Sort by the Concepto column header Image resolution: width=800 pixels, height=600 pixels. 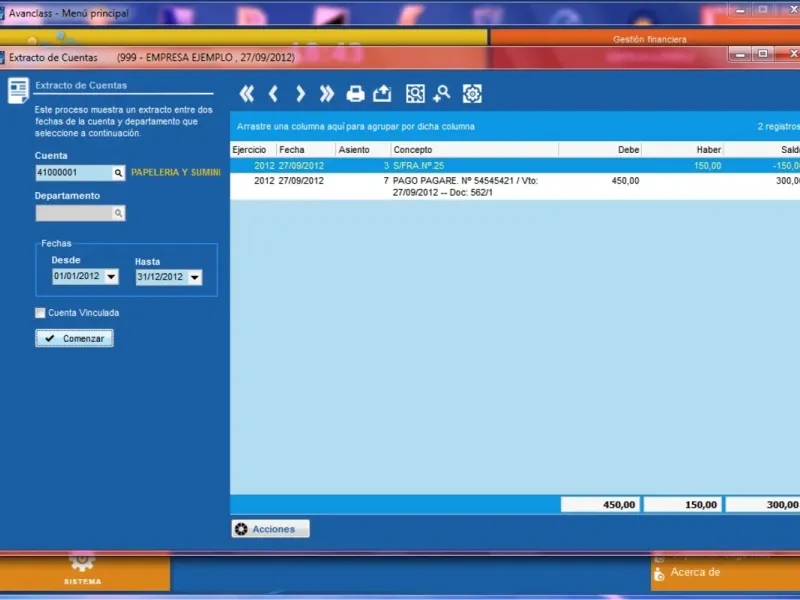(474, 149)
